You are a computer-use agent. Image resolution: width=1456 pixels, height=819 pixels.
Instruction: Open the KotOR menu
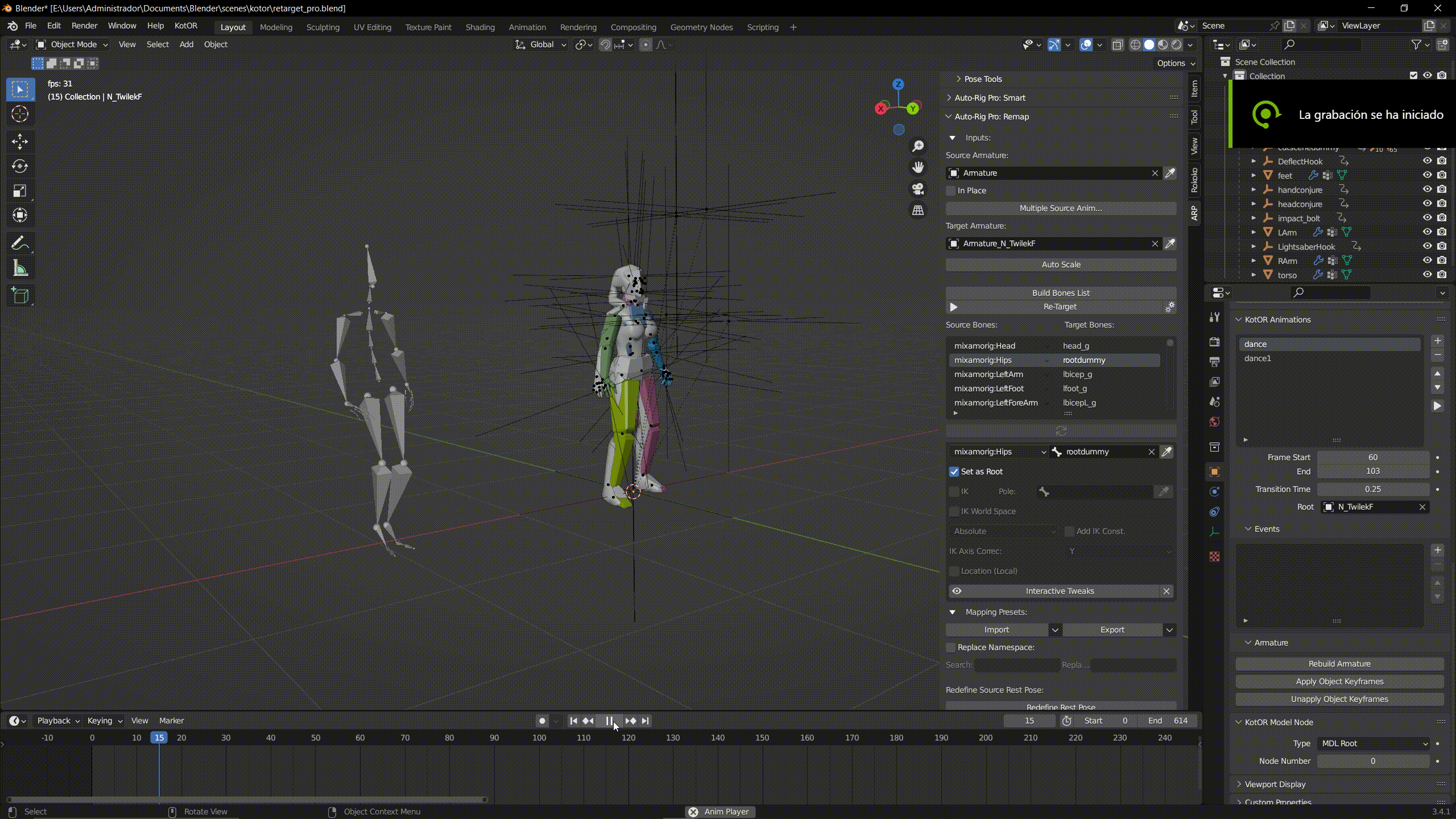click(x=185, y=26)
